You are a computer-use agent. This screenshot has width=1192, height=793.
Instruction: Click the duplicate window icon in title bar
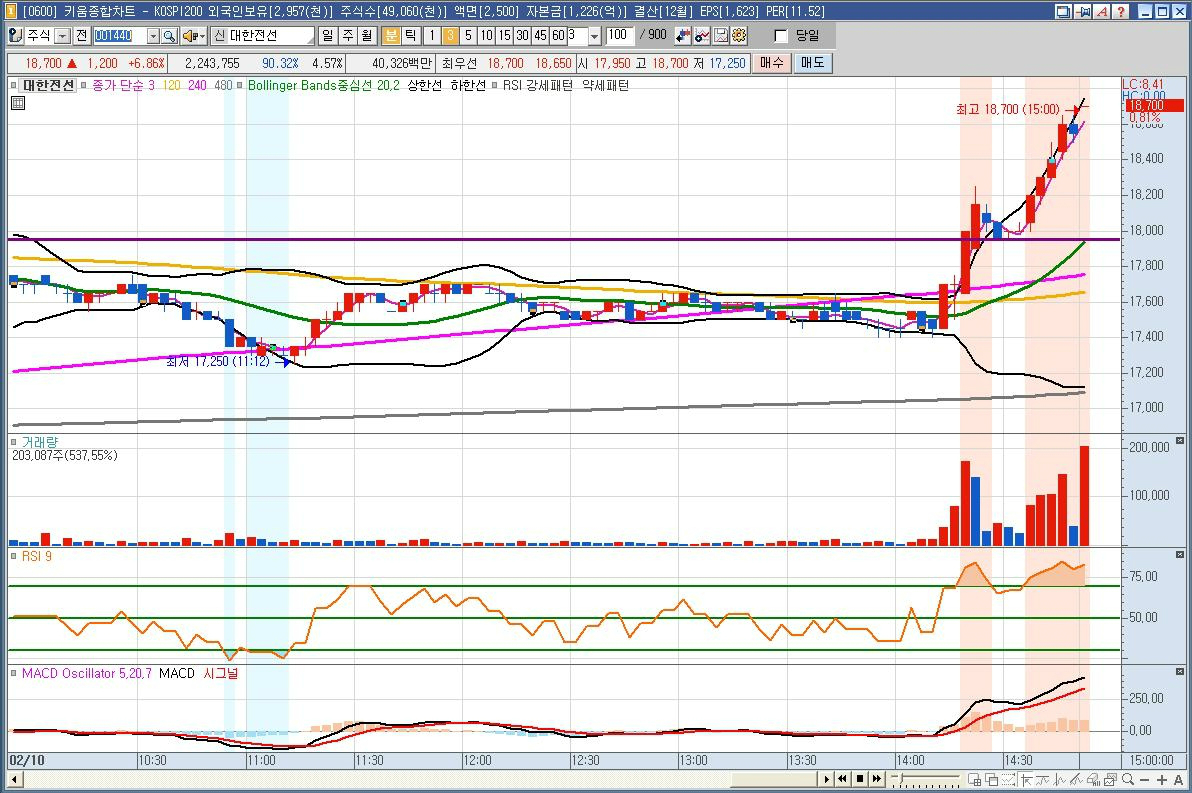click(x=1064, y=11)
